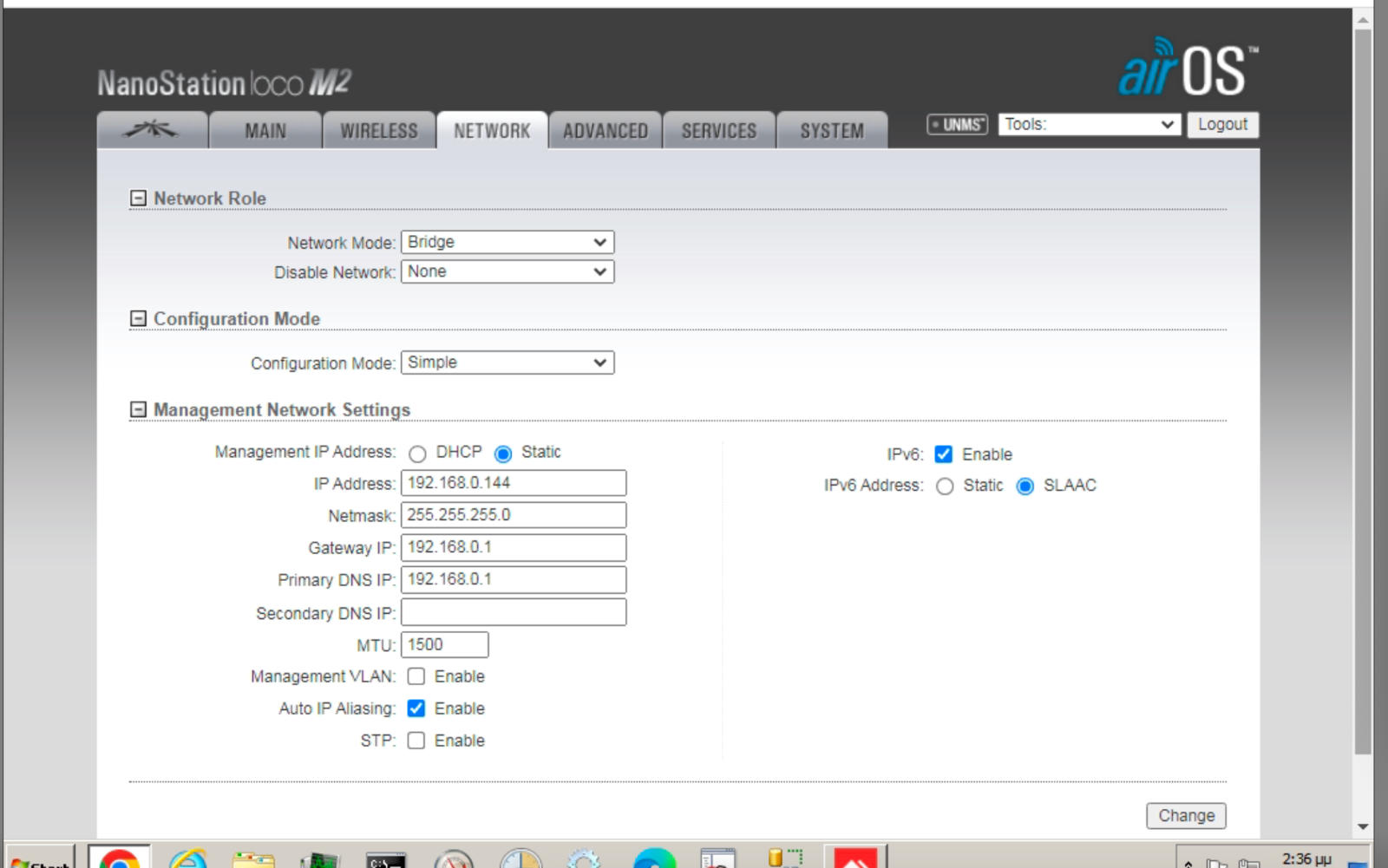The width and height of the screenshot is (1388, 868).
Task: Click the Secondary DNS IP field
Action: tap(514, 612)
